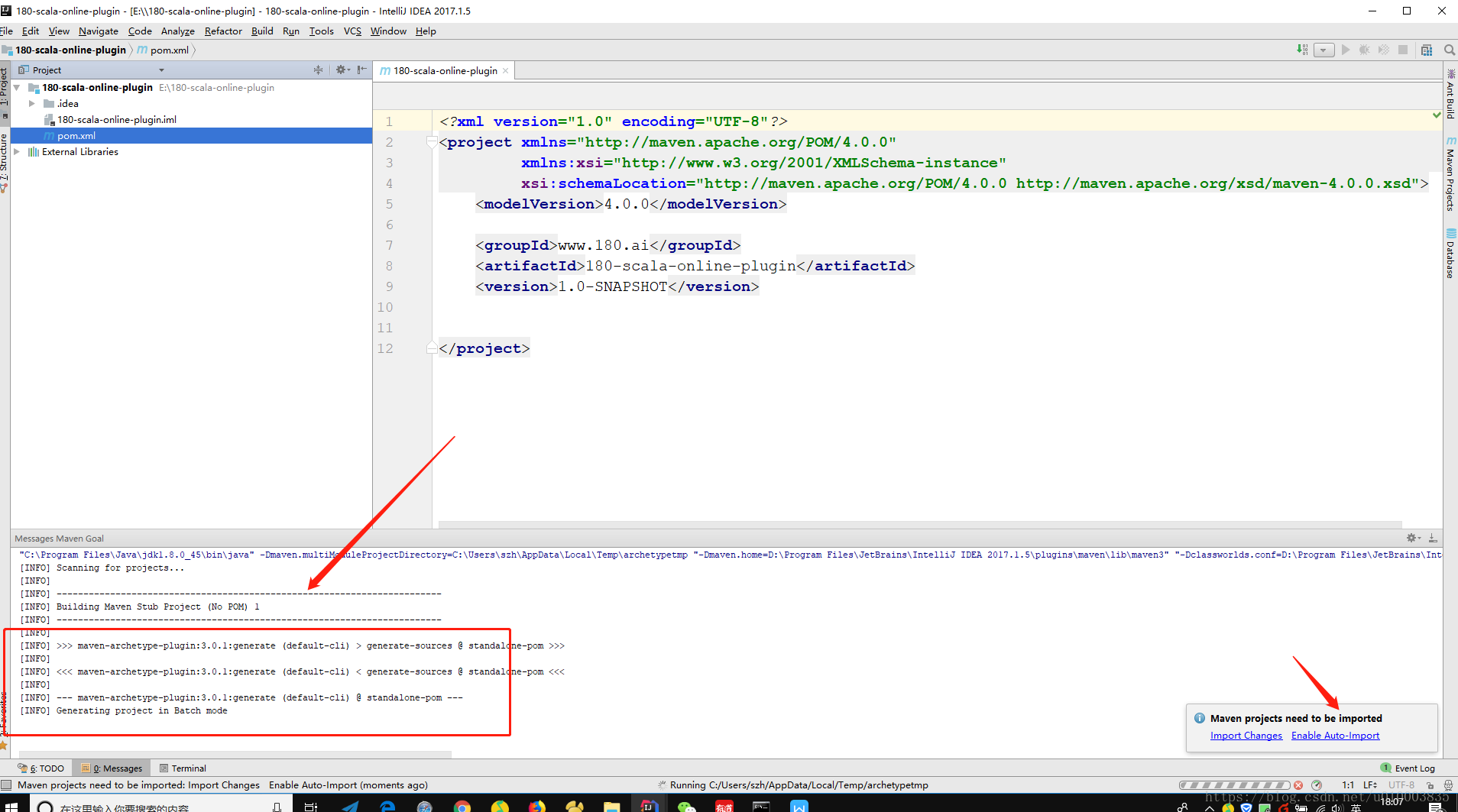Image resolution: width=1458 pixels, height=812 pixels.
Task: Close the 180-scala-online-plugin editor tab
Action: click(506, 70)
